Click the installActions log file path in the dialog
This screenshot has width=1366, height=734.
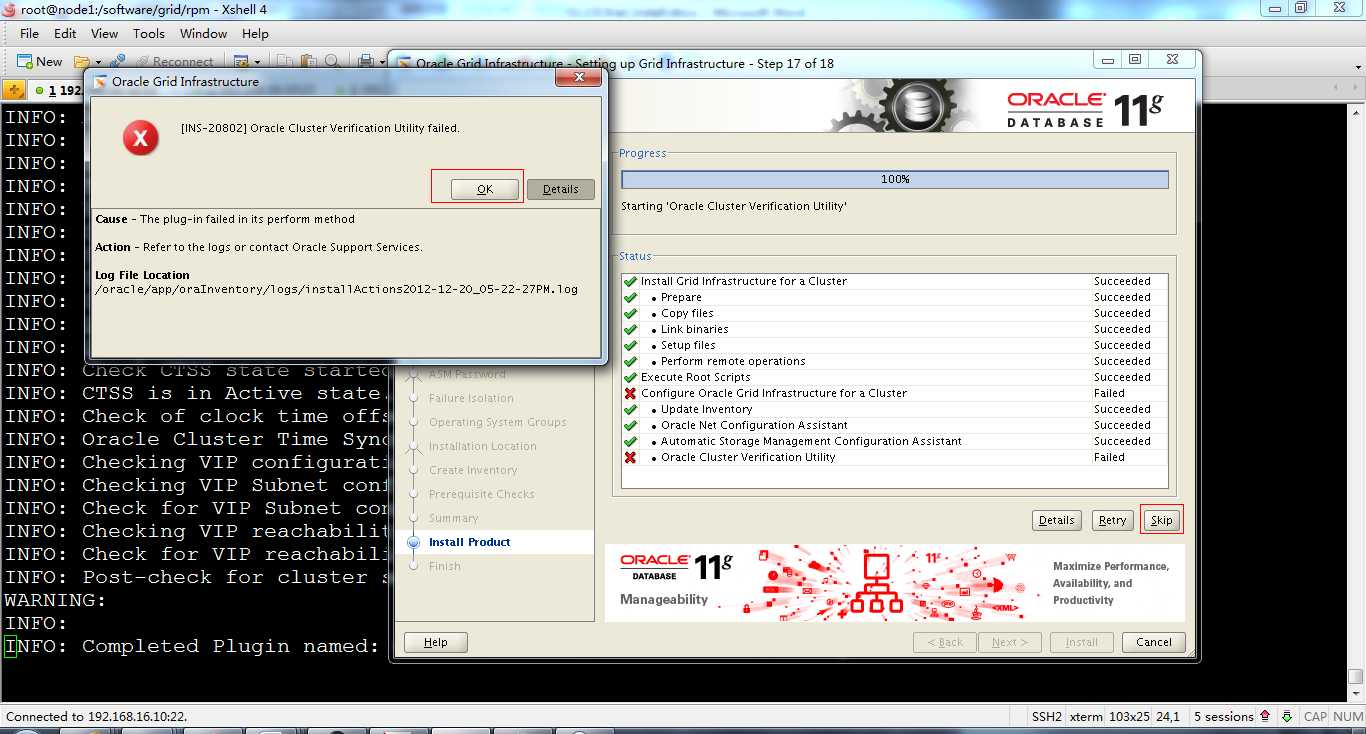coord(337,290)
